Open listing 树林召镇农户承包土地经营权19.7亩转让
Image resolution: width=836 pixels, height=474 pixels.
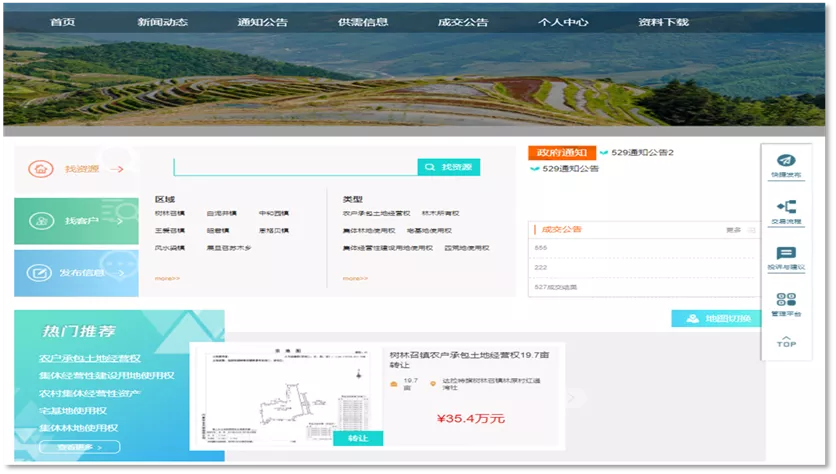[x=469, y=360]
